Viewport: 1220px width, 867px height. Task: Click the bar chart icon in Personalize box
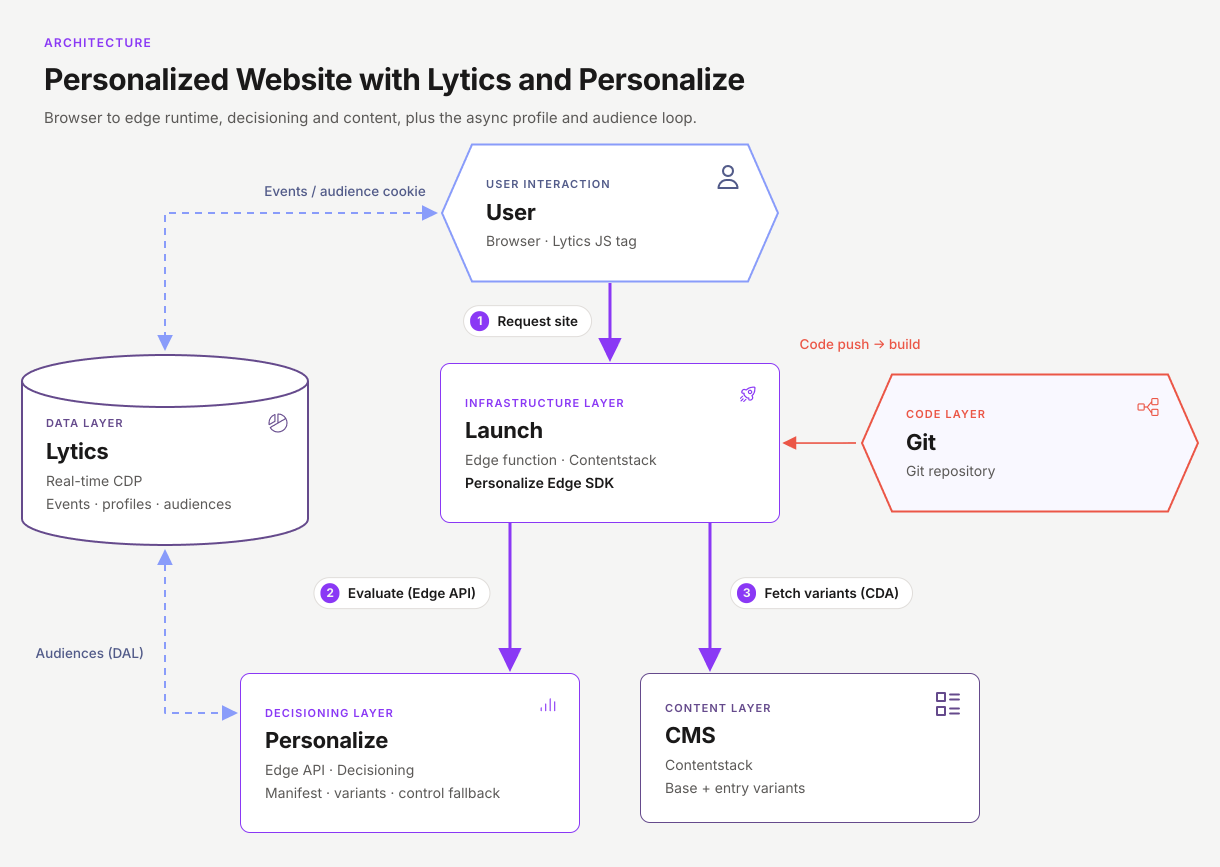click(548, 705)
